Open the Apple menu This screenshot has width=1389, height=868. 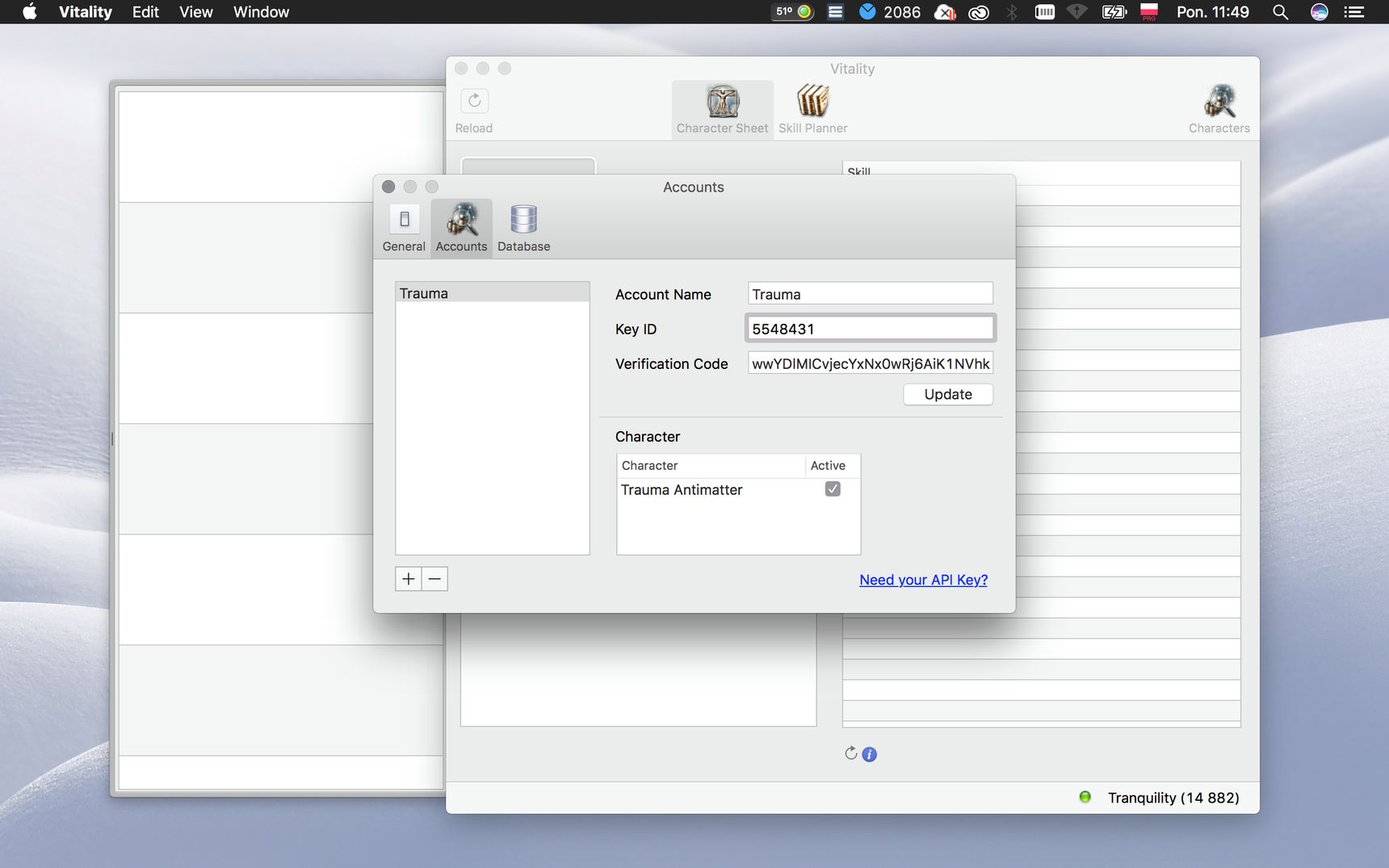(x=29, y=11)
